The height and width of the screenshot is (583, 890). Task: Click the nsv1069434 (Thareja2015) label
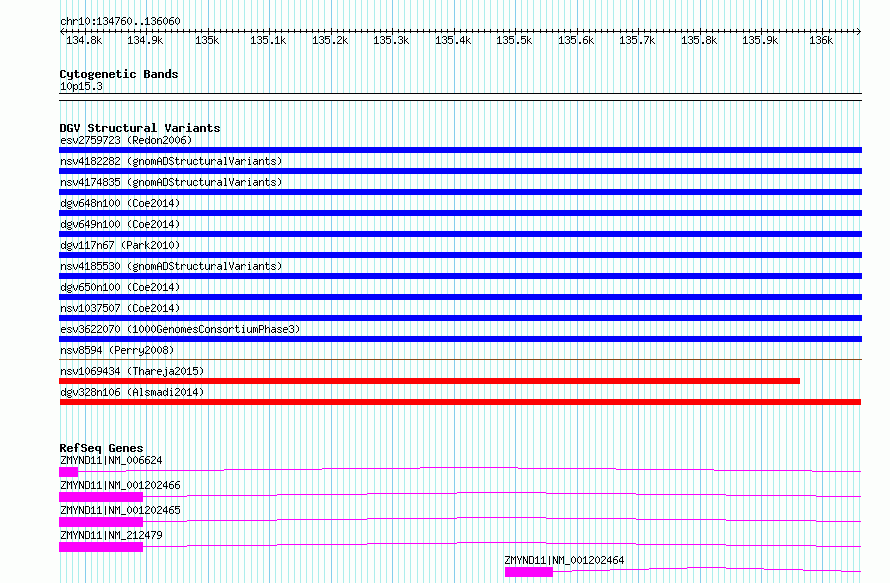[x=132, y=371]
